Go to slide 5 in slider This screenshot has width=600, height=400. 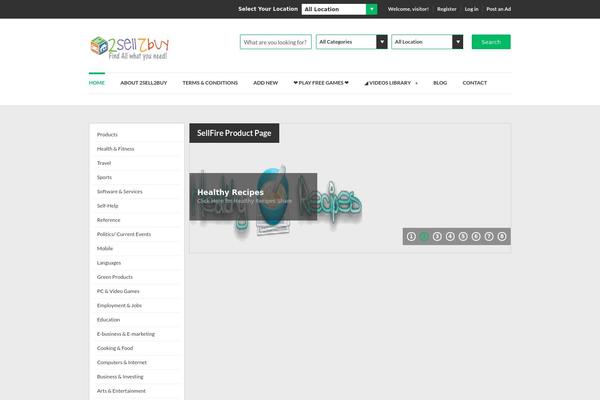[463, 237]
